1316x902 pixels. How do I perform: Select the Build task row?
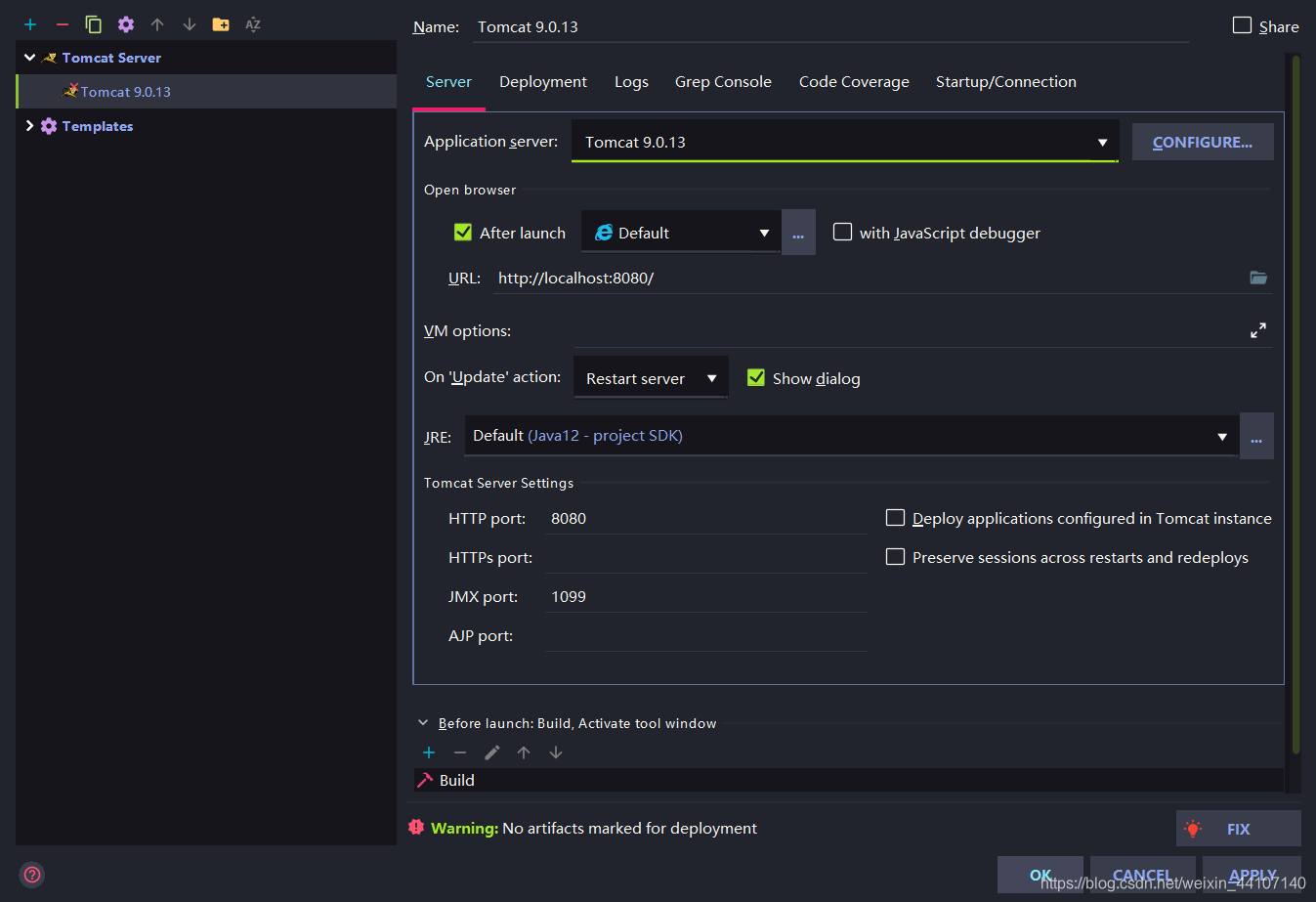849,780
